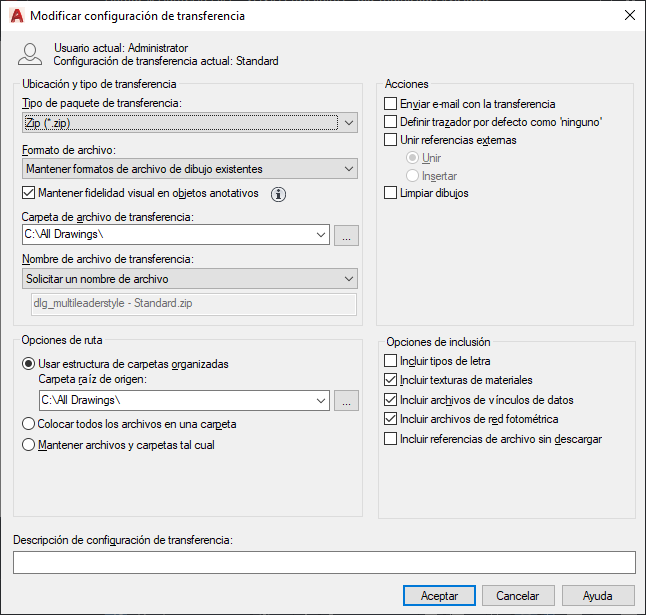Viewport: 646px width, 615px height.
Task: Open Tipo de paquete de transferencia dropdown
Action: pyautogui.click(x=190, y=123)
